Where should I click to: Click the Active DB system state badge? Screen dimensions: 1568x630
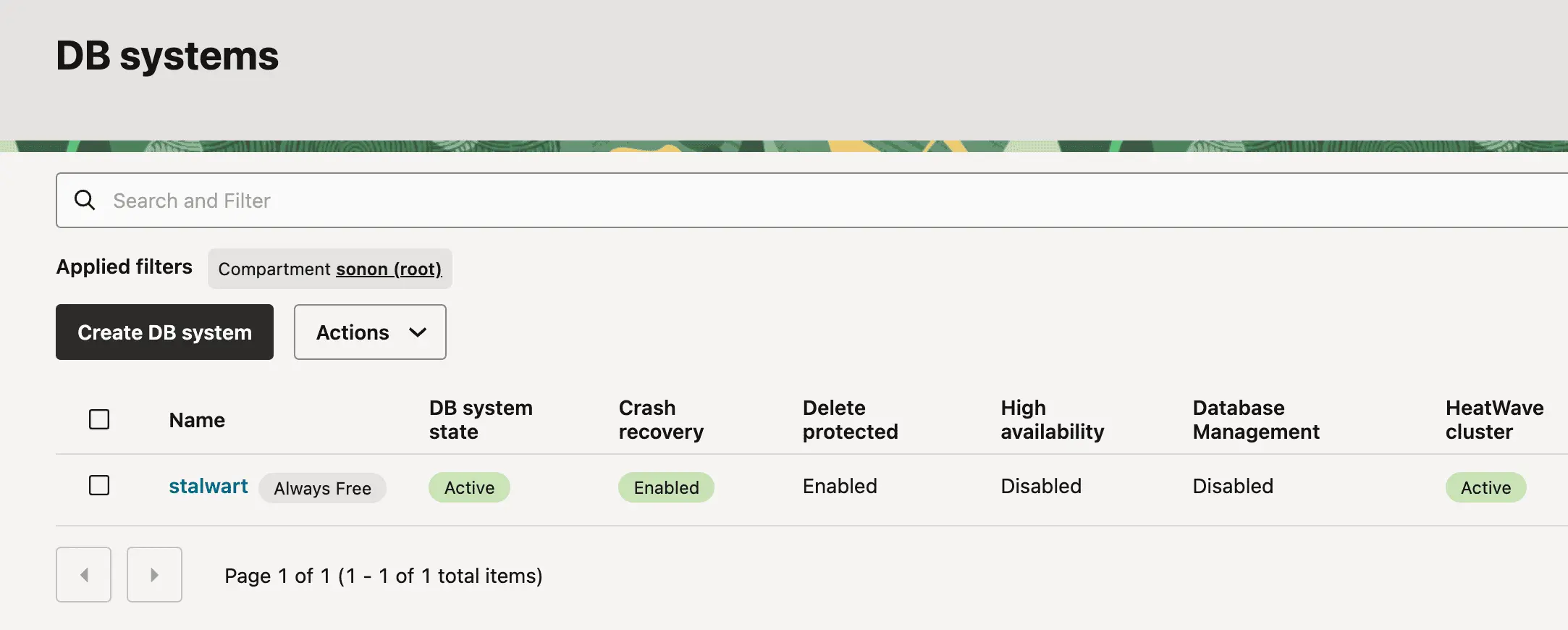point(469,487)
